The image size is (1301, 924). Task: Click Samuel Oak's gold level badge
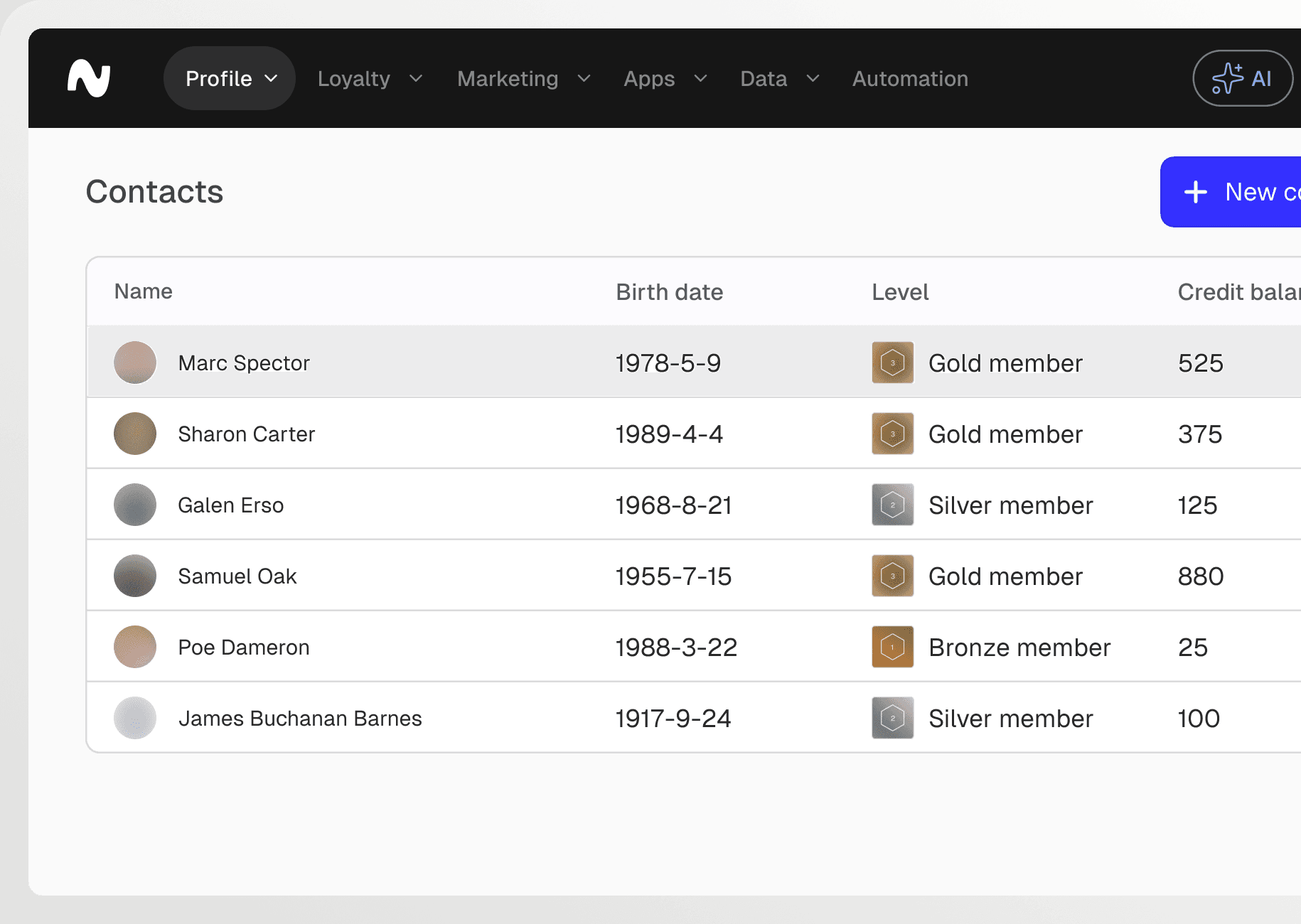pos(892,576)
